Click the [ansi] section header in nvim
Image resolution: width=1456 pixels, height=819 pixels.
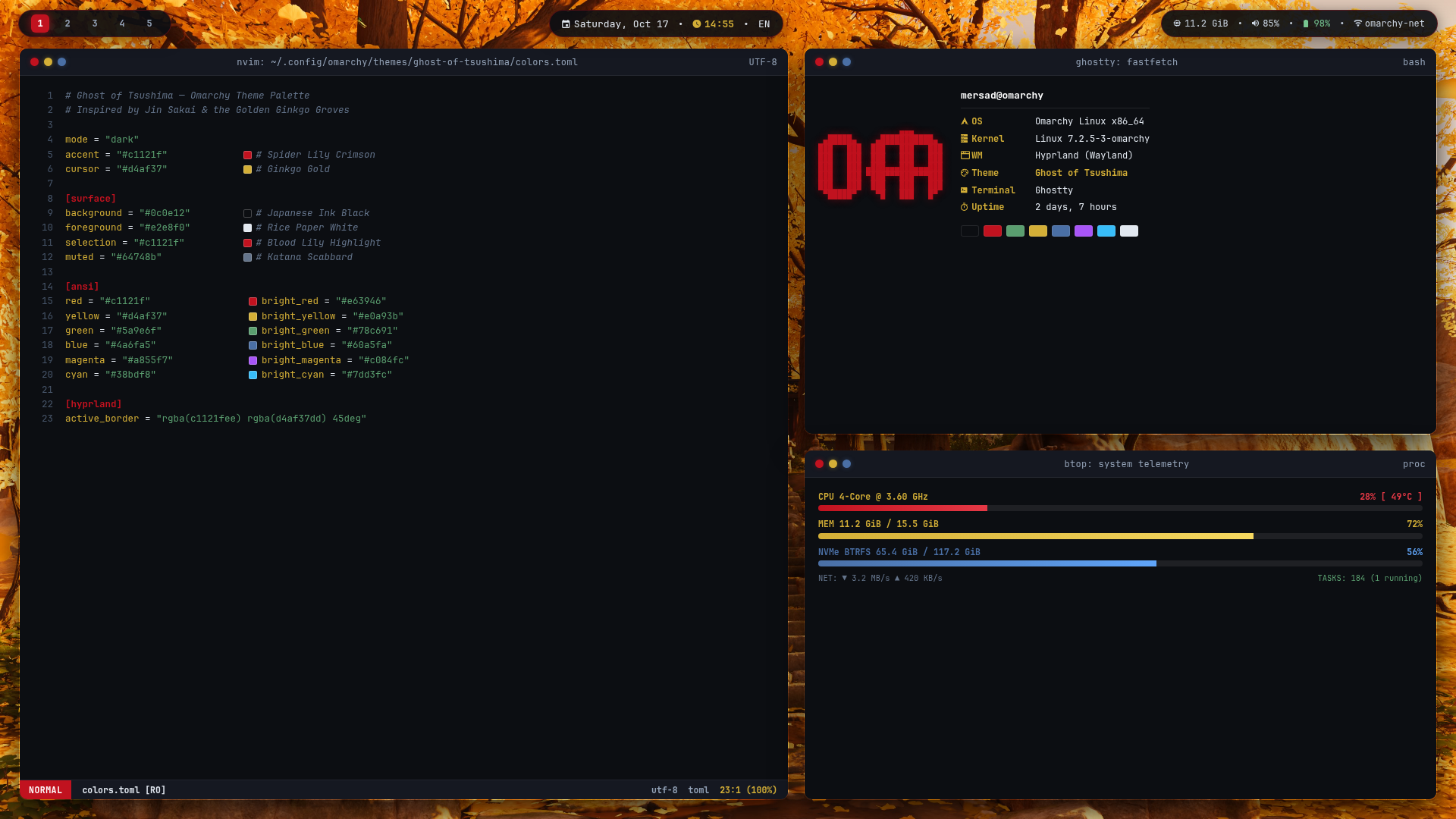(82, 287)
